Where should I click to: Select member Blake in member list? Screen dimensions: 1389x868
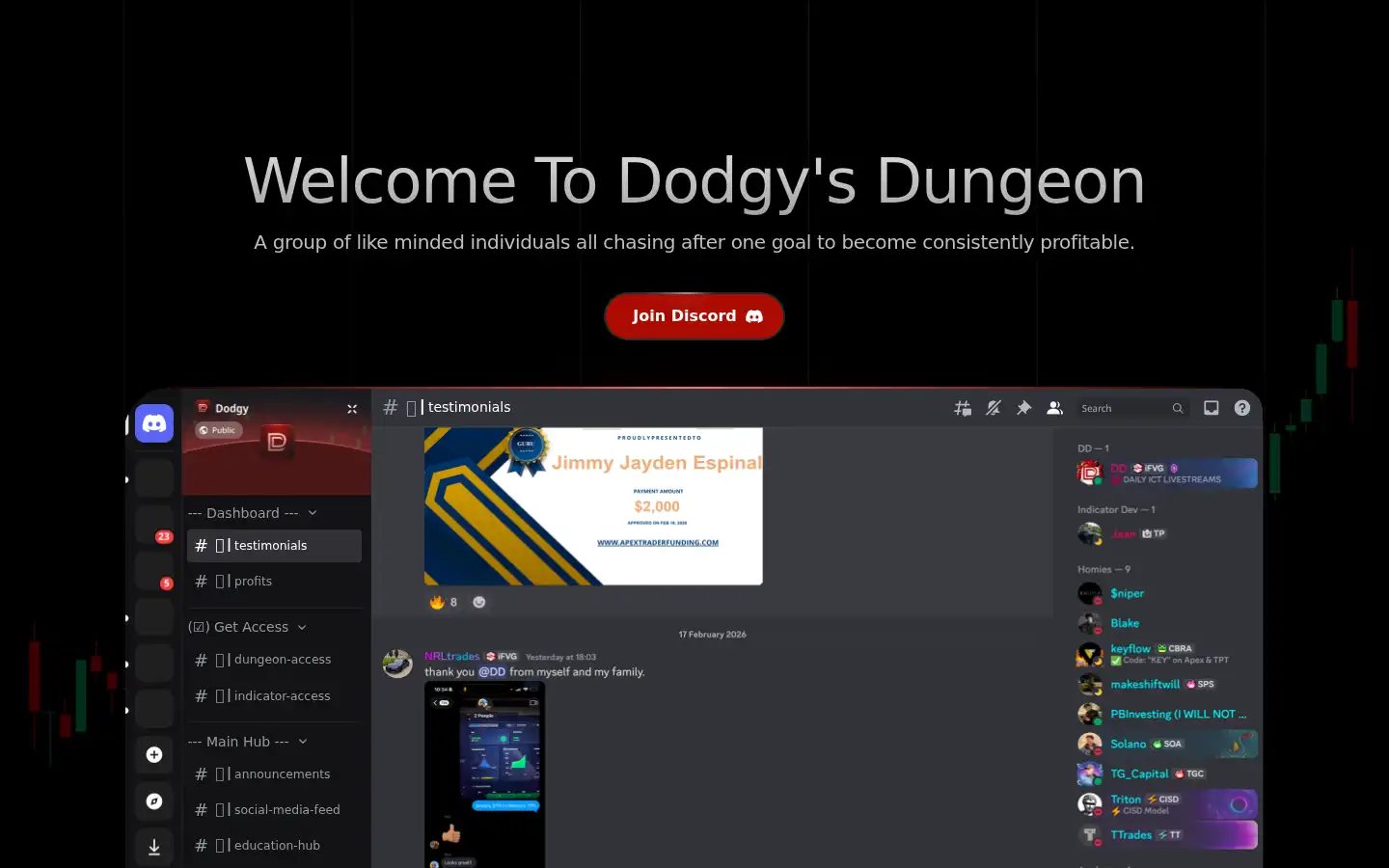pyautogui.click(x=1166, y=624)
